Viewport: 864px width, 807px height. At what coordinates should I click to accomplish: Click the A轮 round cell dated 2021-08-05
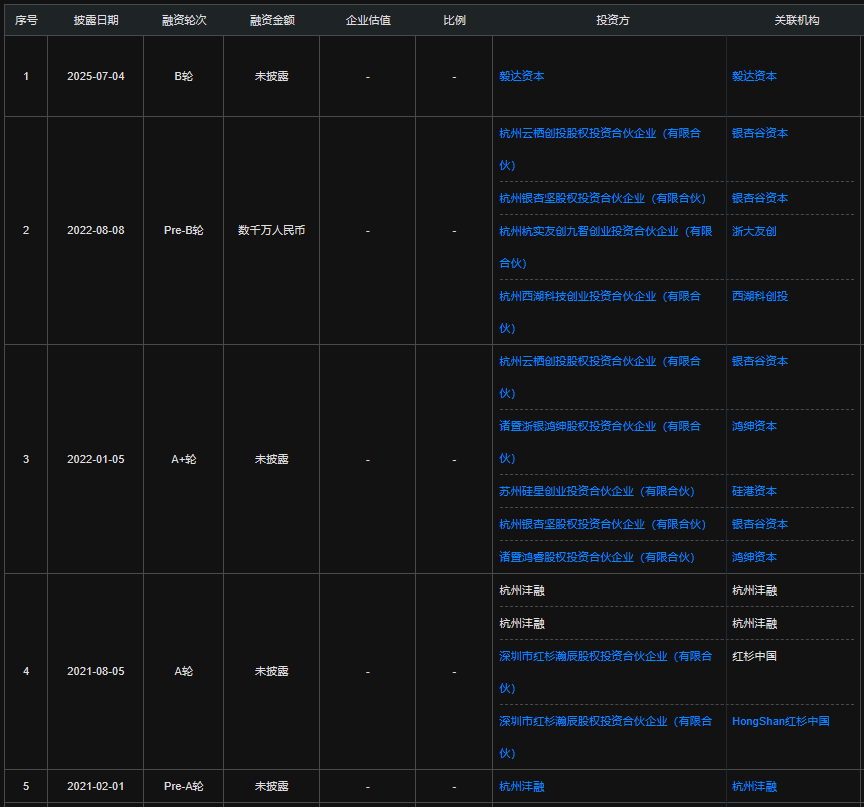pos(183,671)
